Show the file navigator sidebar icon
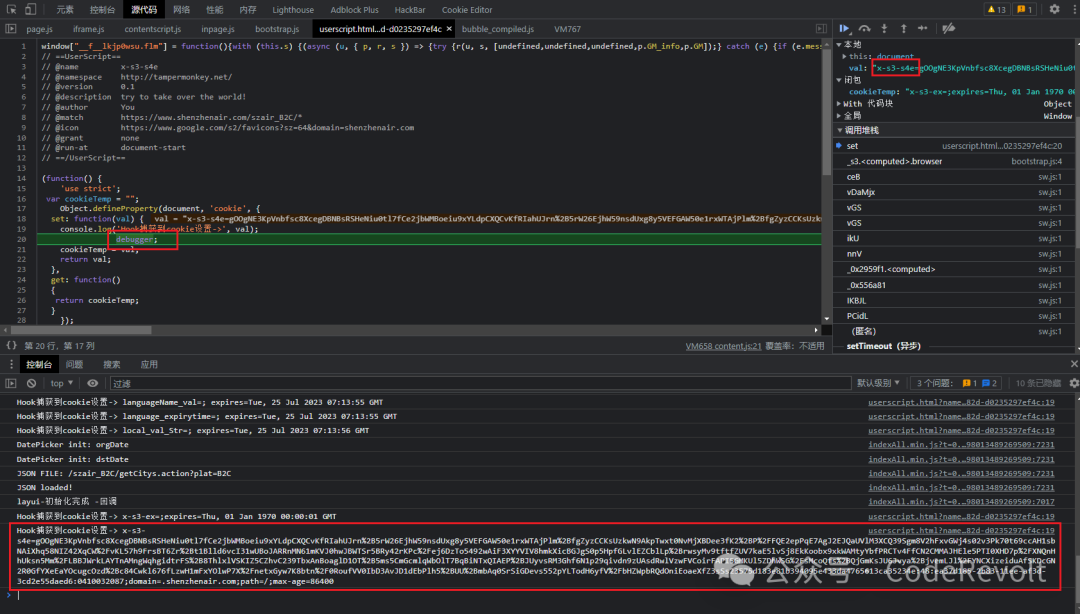 coord(10,29)
